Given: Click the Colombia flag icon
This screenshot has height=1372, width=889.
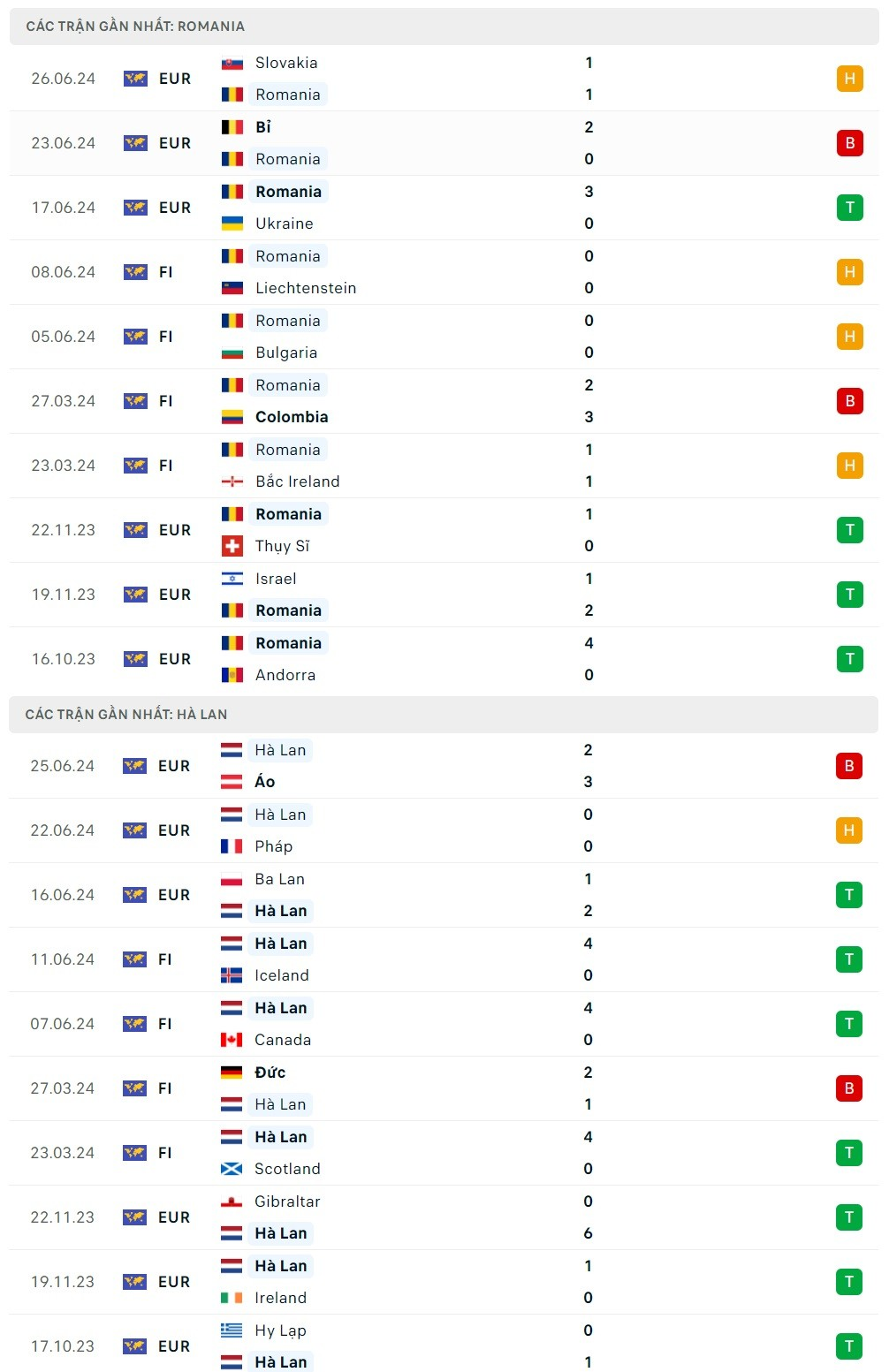Looking at the screenshot, I should pyautogui.click(x=232, y=417).
